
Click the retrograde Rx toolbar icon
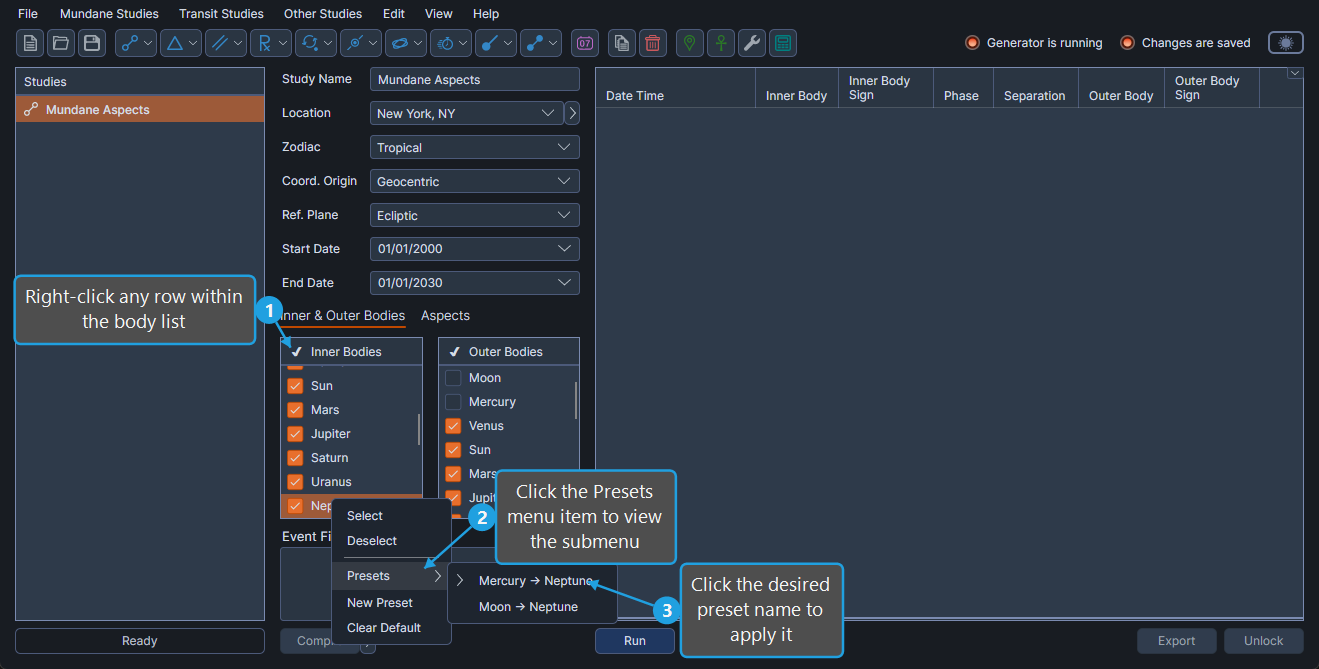click(x=264, y=43)
